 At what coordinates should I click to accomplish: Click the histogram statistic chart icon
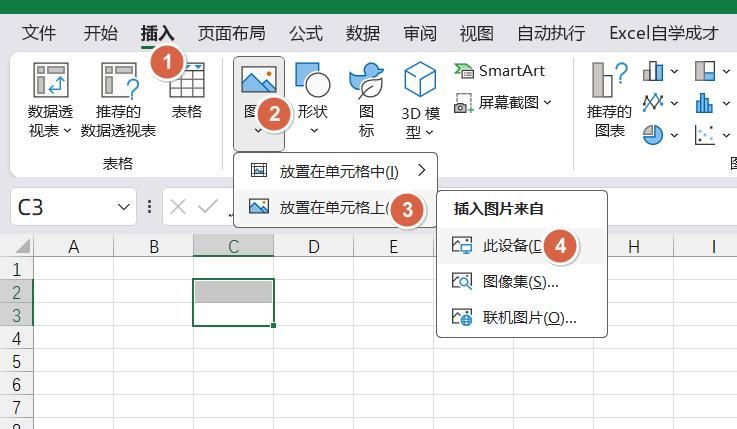(x=704, y=103)
